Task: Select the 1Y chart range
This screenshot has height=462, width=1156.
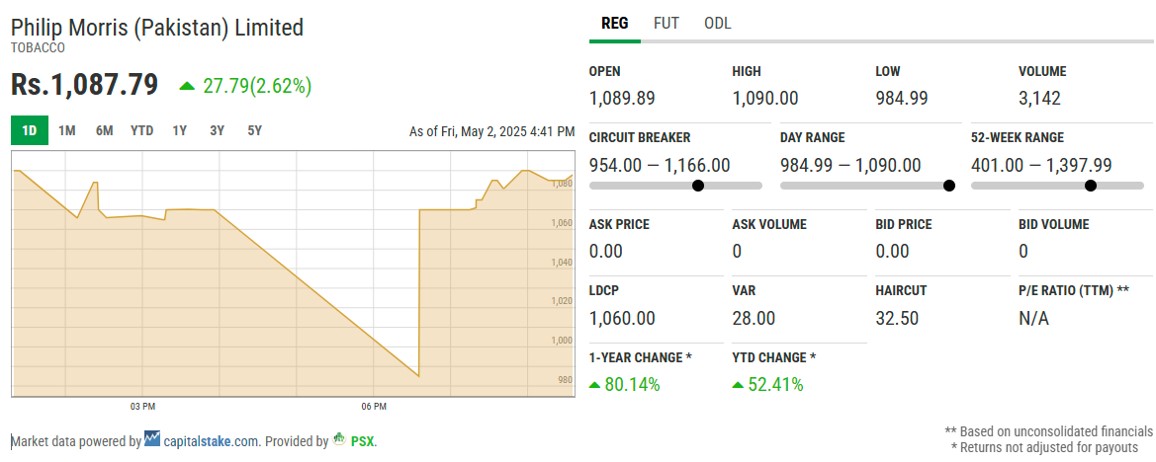Action: pyautogui.click(x=180, y=130)
